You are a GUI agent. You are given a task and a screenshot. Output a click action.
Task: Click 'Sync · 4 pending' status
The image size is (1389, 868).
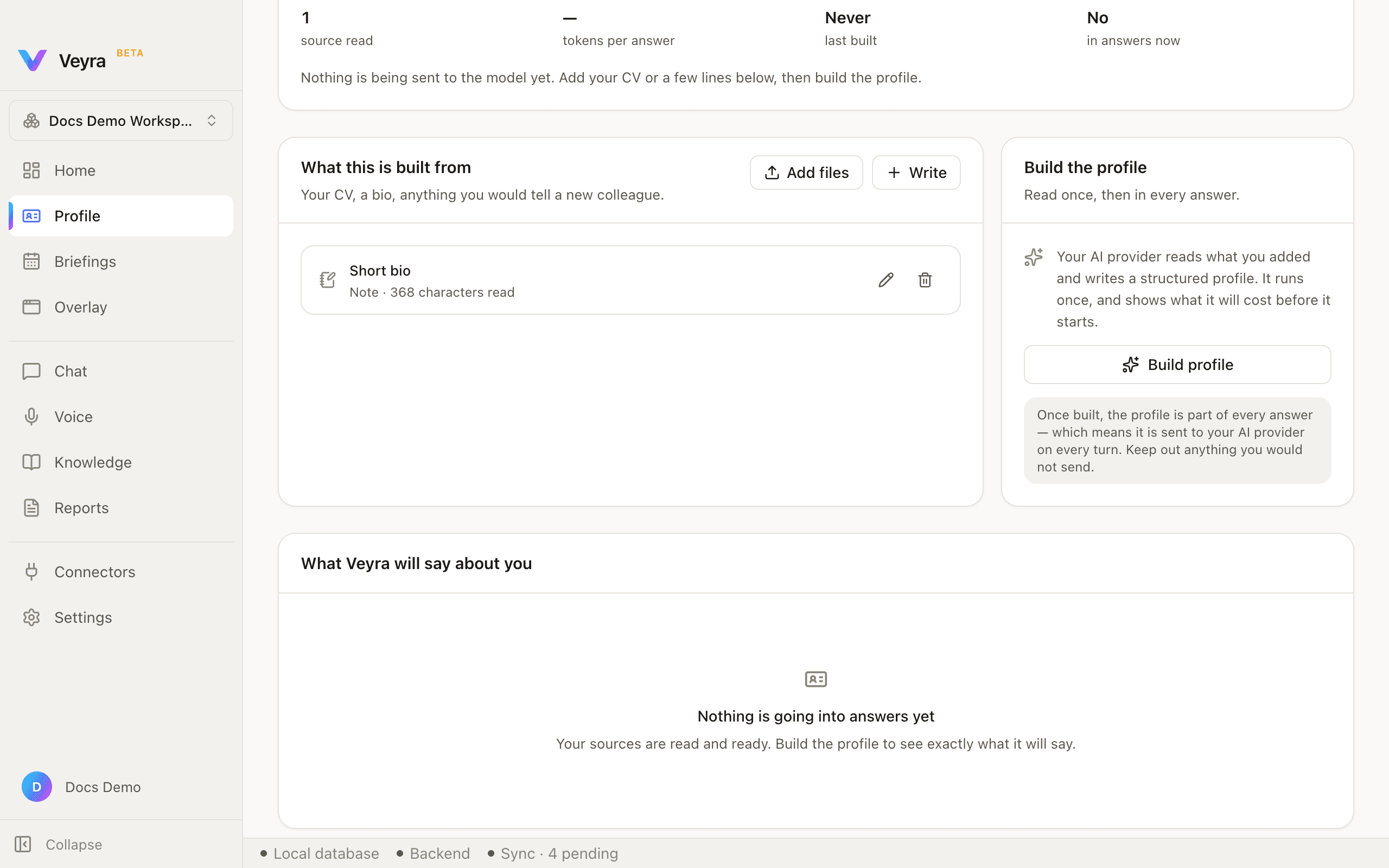[x=553, y=854]
